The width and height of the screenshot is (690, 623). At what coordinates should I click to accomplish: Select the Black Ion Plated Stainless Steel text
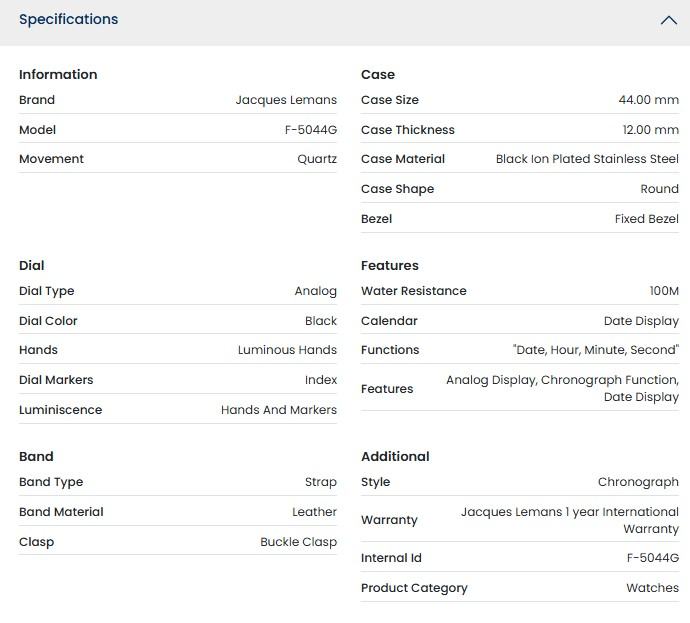(x=587, y=159)
